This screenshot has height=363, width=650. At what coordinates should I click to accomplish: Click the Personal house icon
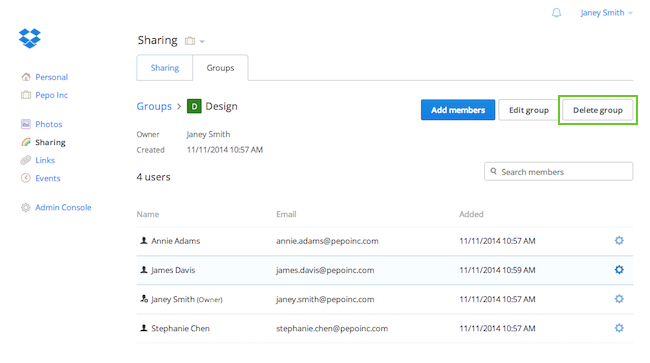tap(26, 77)
